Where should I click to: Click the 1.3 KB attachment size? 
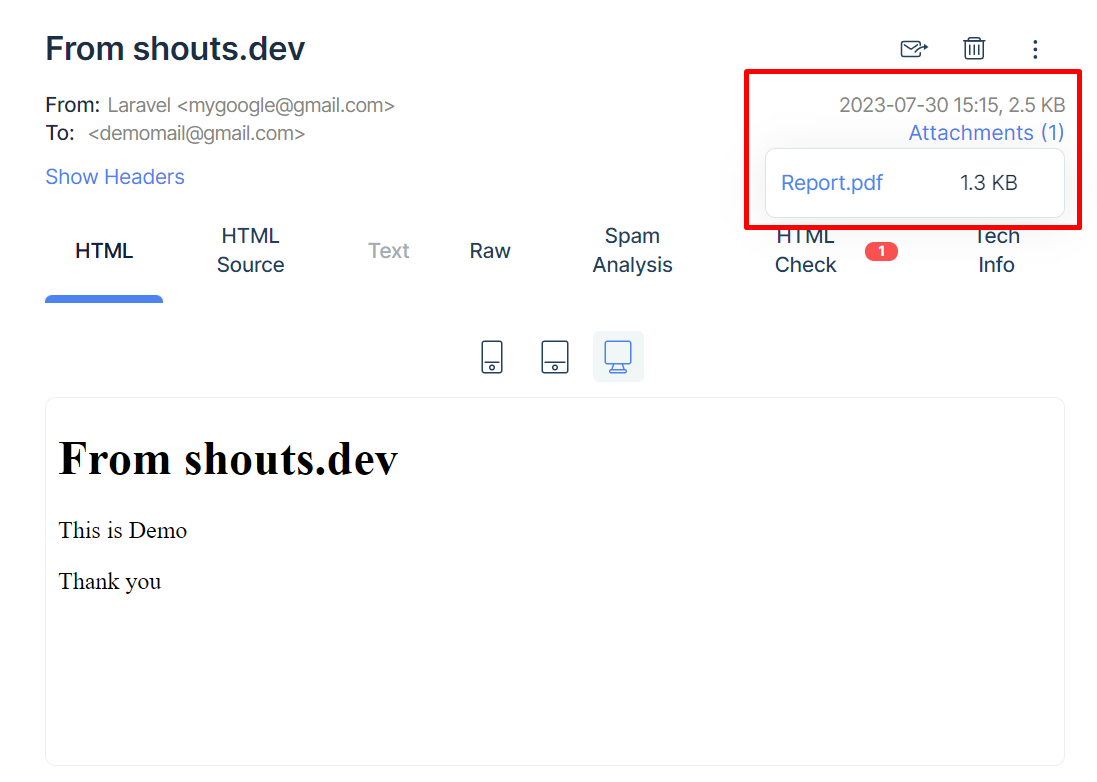tap(989, 183)
